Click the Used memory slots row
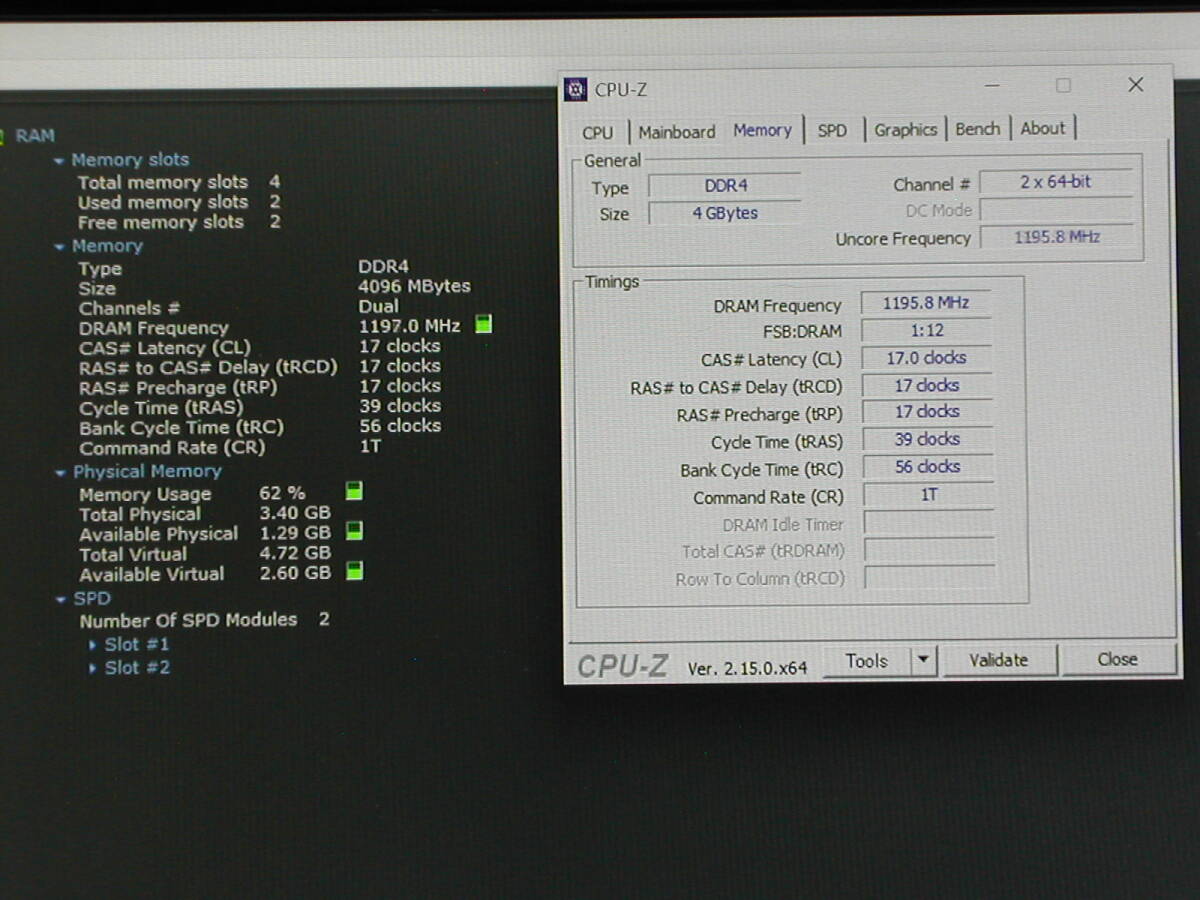 point(179,202)
